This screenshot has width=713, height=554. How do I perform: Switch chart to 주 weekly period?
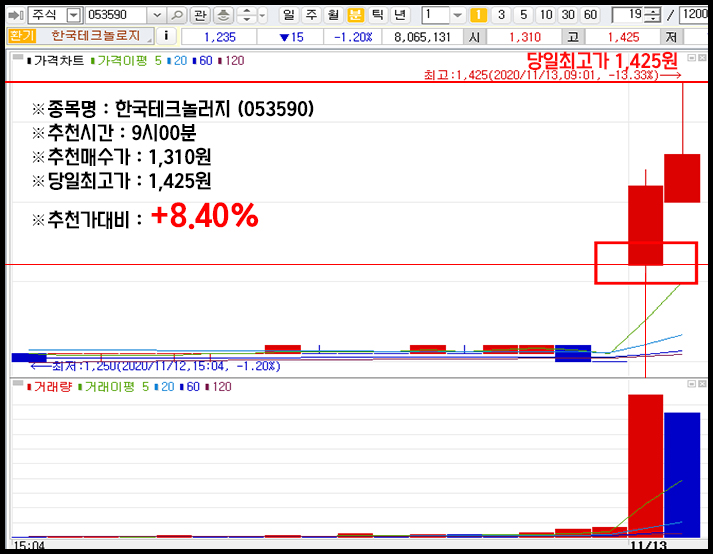(311, 15)
